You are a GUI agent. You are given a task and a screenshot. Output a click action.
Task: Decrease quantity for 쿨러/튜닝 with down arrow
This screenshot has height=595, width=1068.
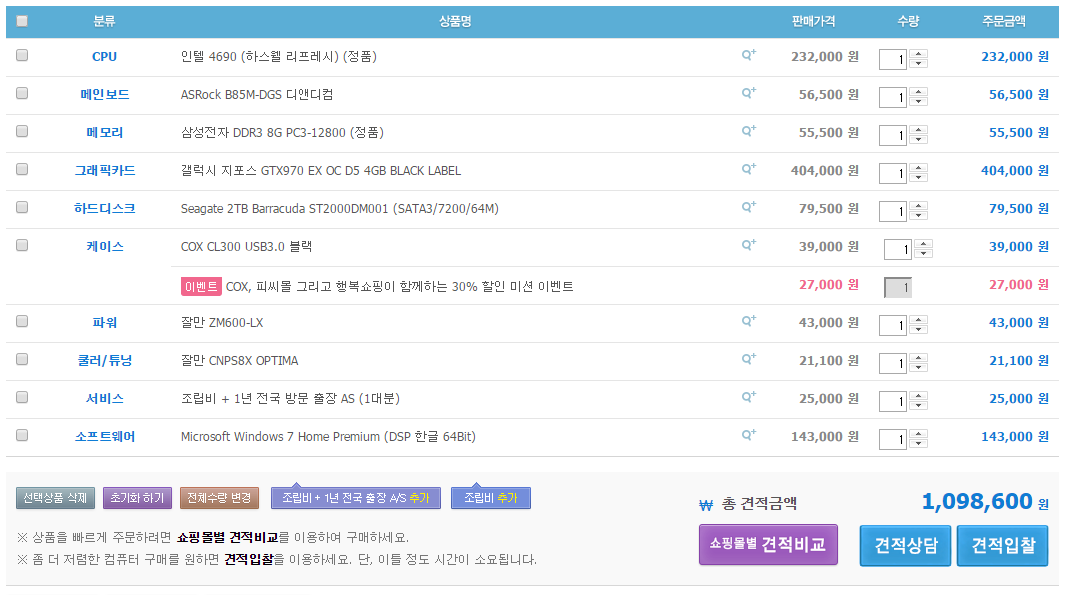(919, 368)
